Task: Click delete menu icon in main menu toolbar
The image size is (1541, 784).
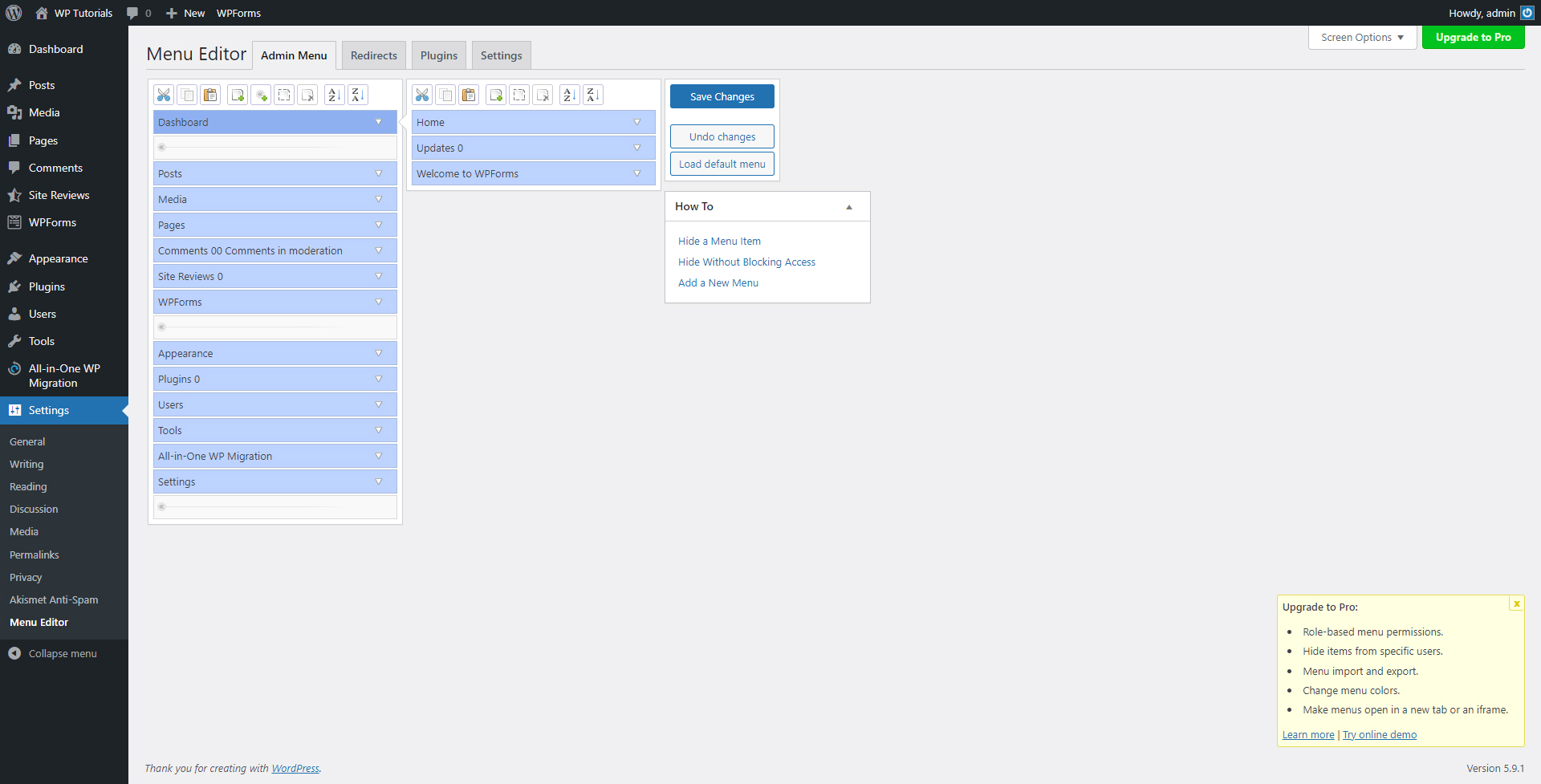Action: click(x=307, y=95)
